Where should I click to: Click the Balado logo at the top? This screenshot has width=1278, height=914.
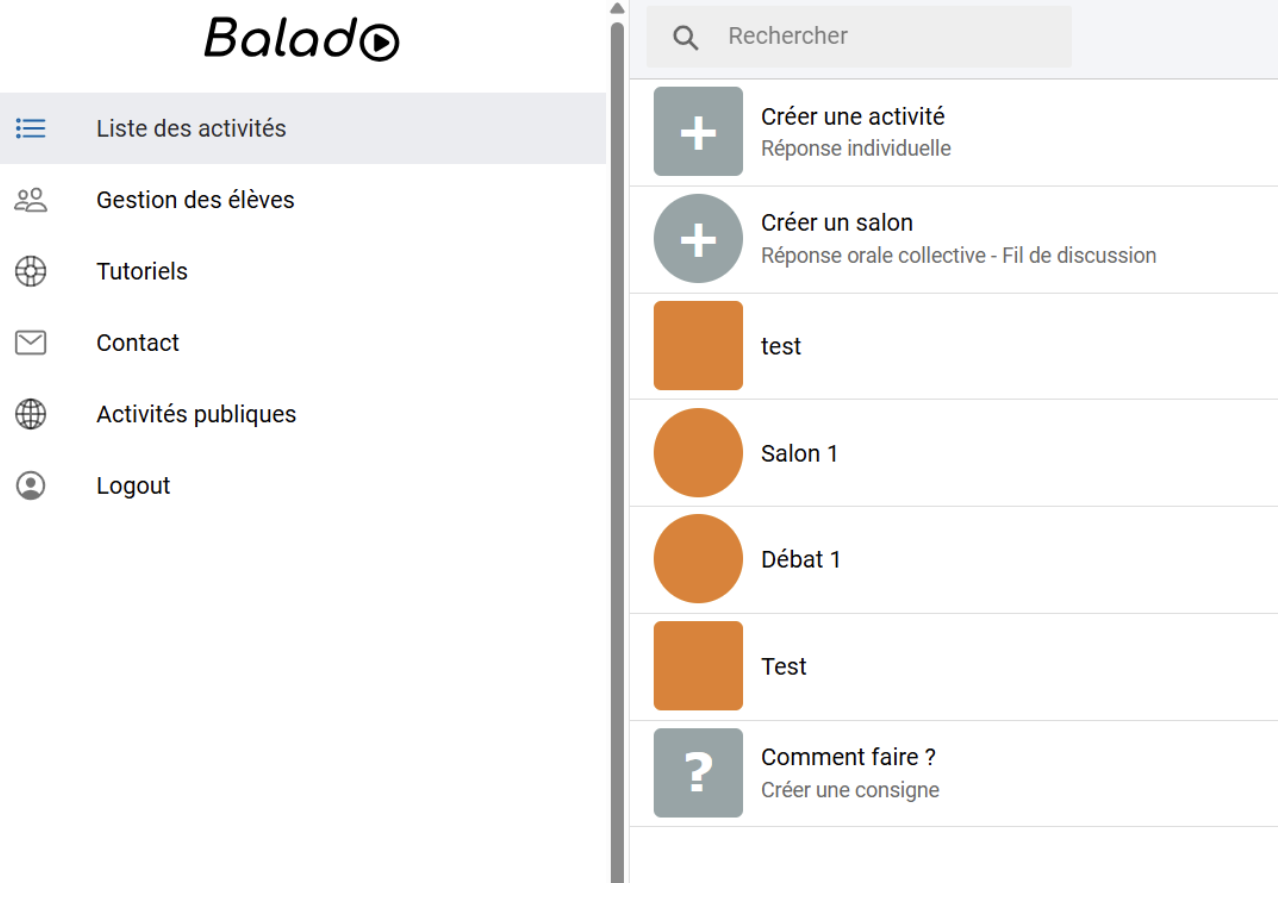point(302,40)
